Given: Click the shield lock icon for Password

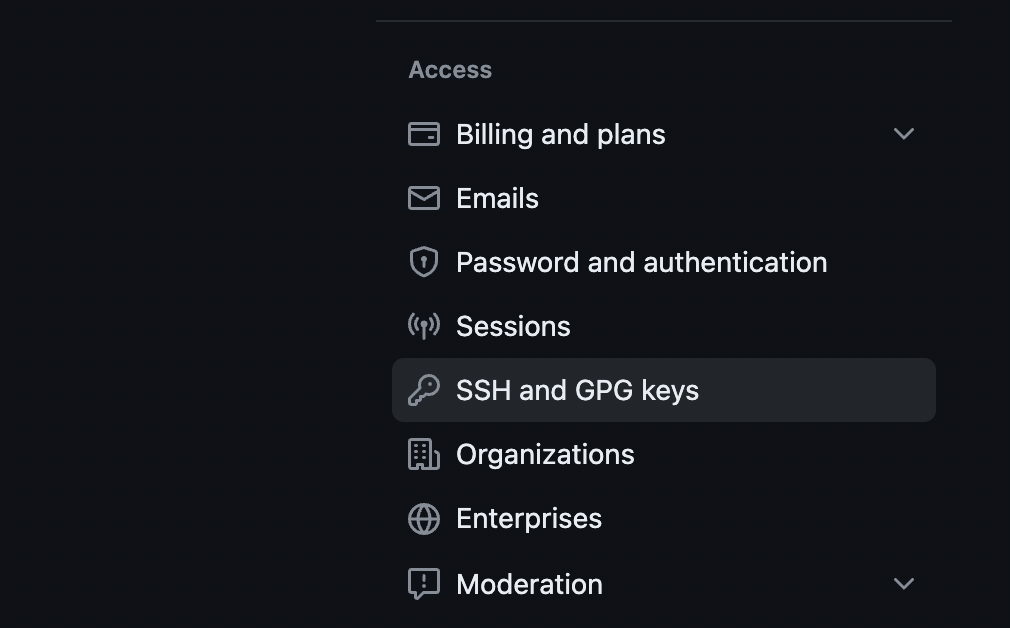Looking at the screenshot, I should (424, 262).
